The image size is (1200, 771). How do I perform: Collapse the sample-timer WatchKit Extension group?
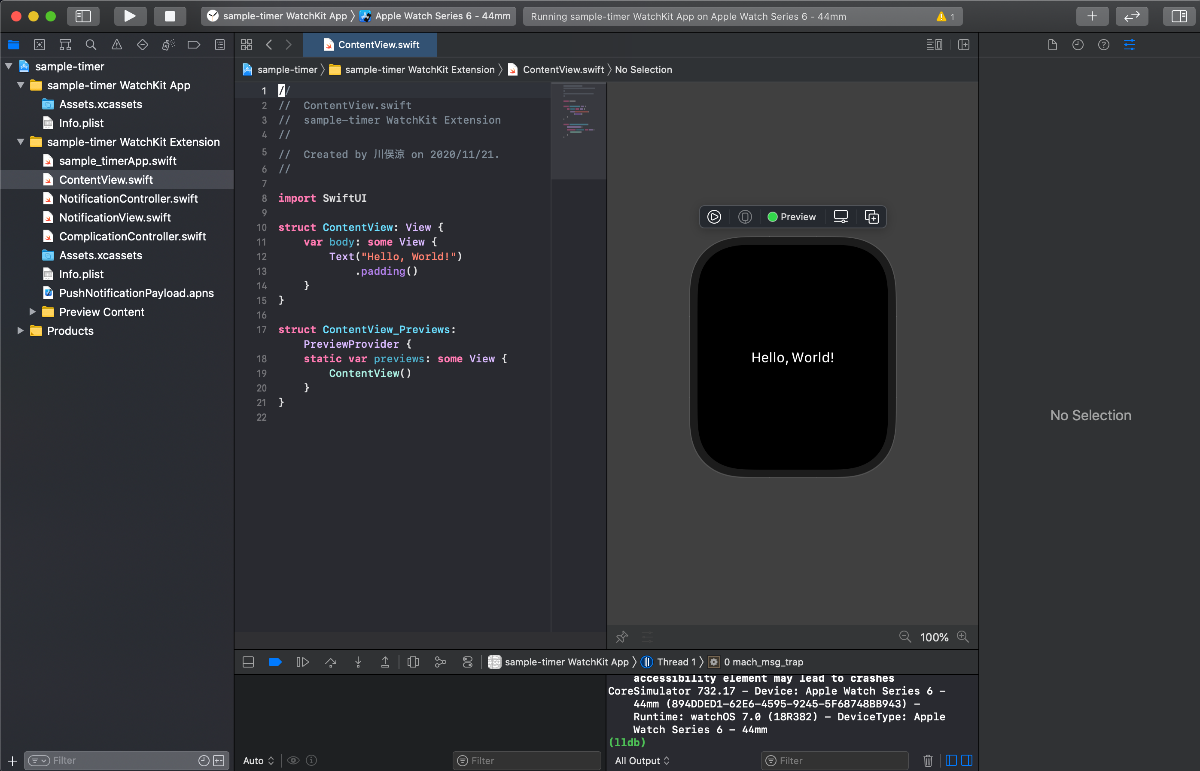coord(21,142)
